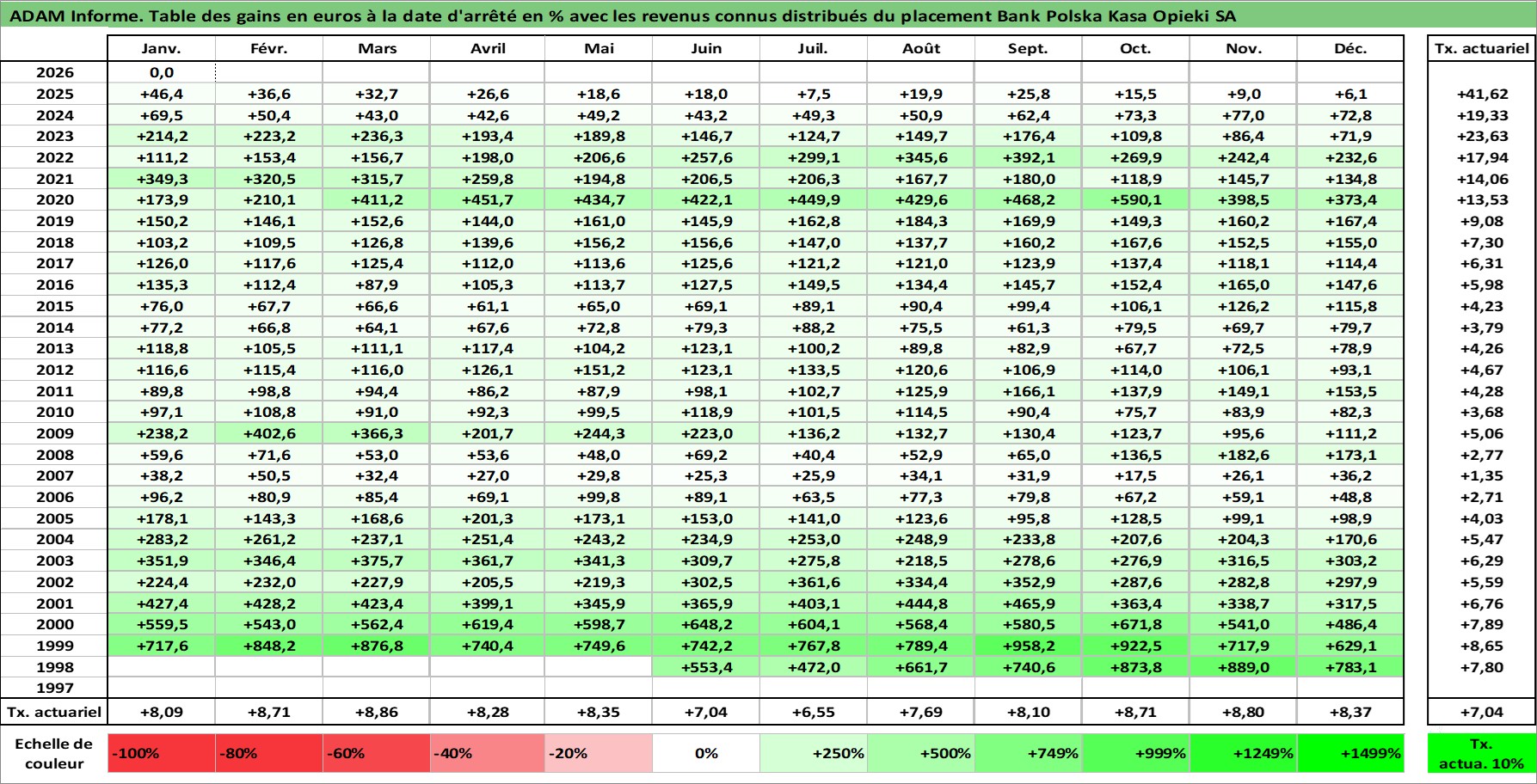Viewport: 1537px width, 784px height.
Task: Click the Echelle de couleur label
Action: (54, 753)
